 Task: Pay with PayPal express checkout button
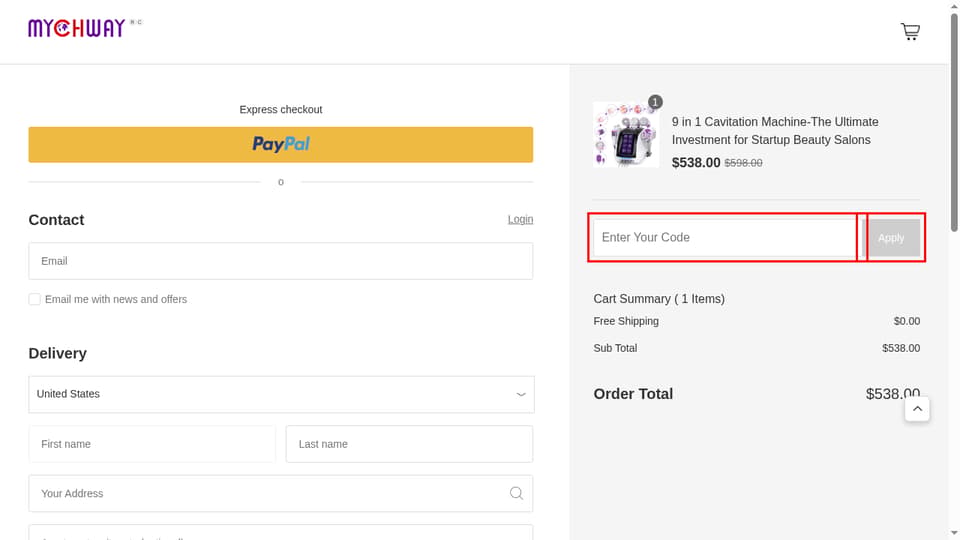click(280, 144)
